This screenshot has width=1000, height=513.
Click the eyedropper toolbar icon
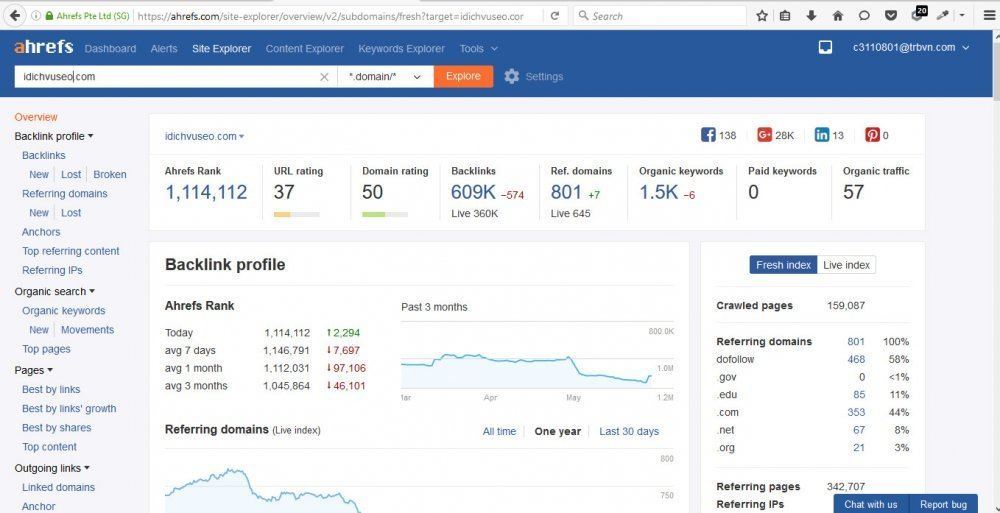click(942, 16)
